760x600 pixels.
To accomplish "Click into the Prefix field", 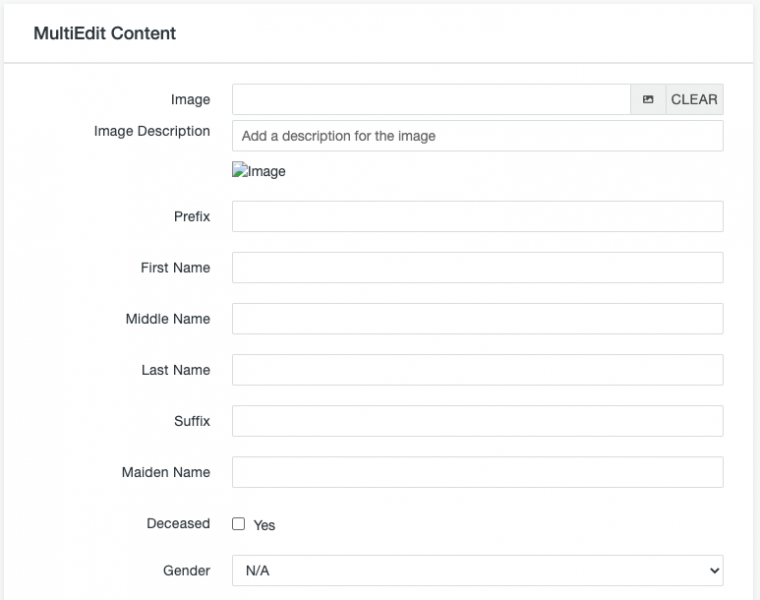I will [477, 216].
